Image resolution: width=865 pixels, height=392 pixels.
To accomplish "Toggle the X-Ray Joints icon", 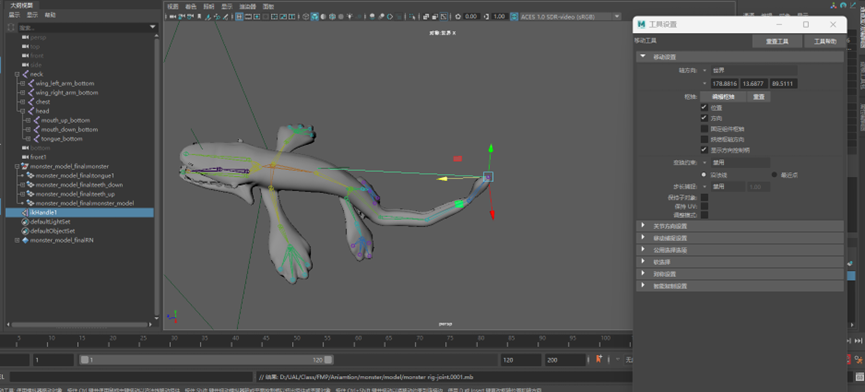I will coord(444,17).
